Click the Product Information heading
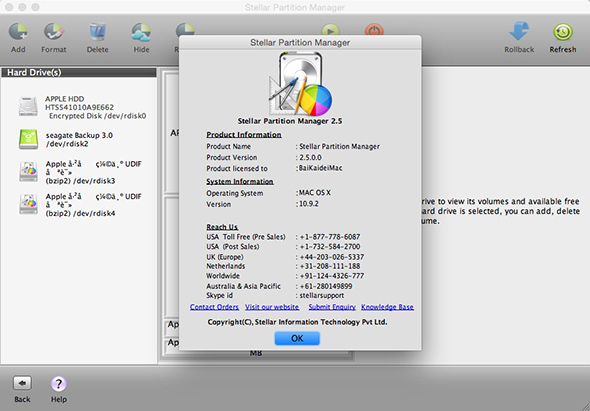This screenshot has width=590, height=411. coord(244,135)
